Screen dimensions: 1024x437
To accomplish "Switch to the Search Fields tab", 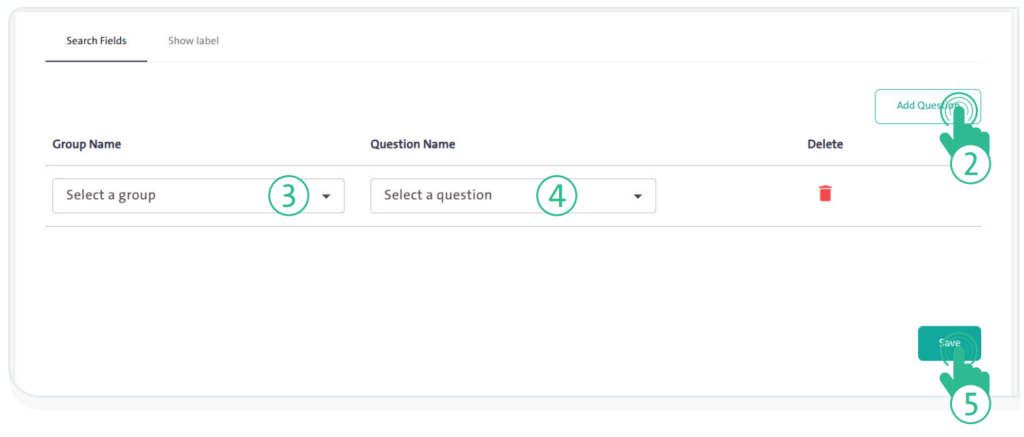I will pyautogui.click(x=96, y=41).
